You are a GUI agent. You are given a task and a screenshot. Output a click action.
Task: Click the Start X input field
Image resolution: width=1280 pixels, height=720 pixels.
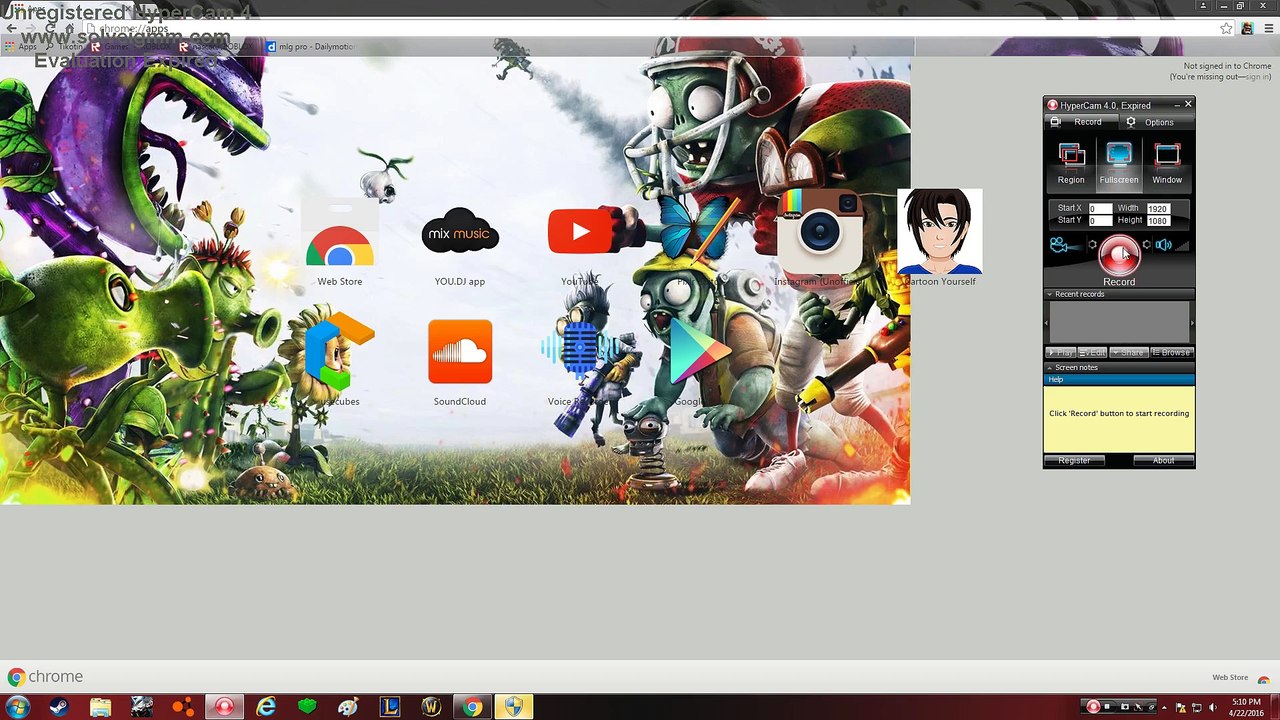1100,209
